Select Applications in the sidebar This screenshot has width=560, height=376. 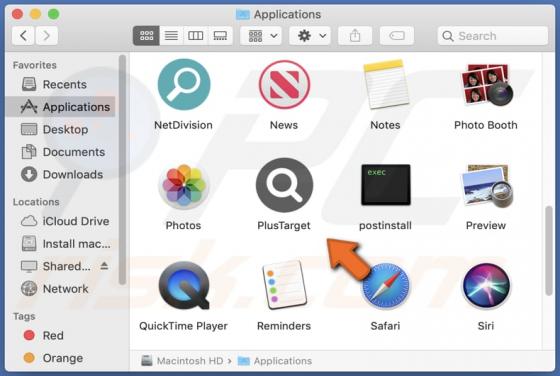[61, 107]
